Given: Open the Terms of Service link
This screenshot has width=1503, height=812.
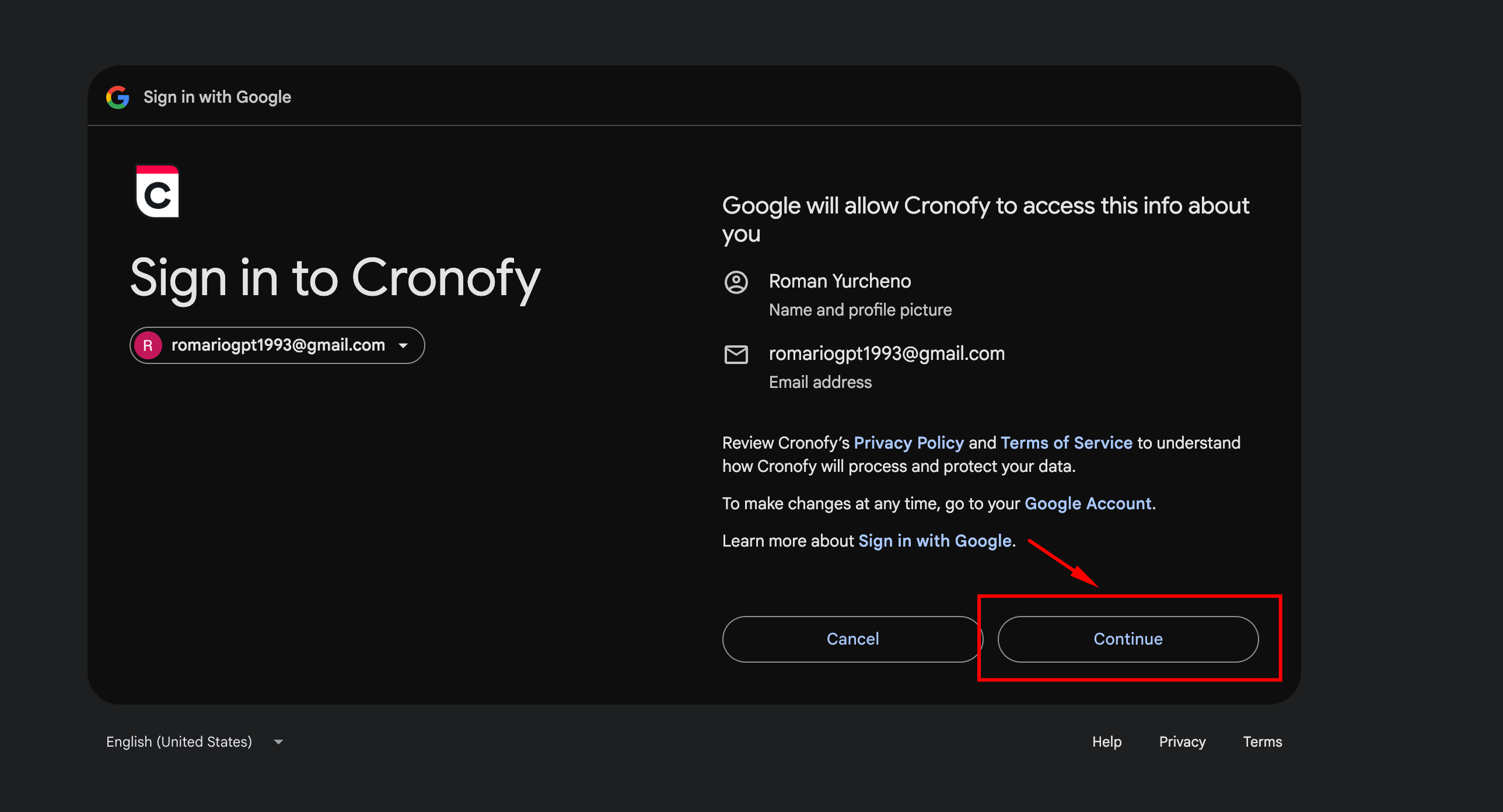Looking at the screenshot, I should coord(1066,443).
